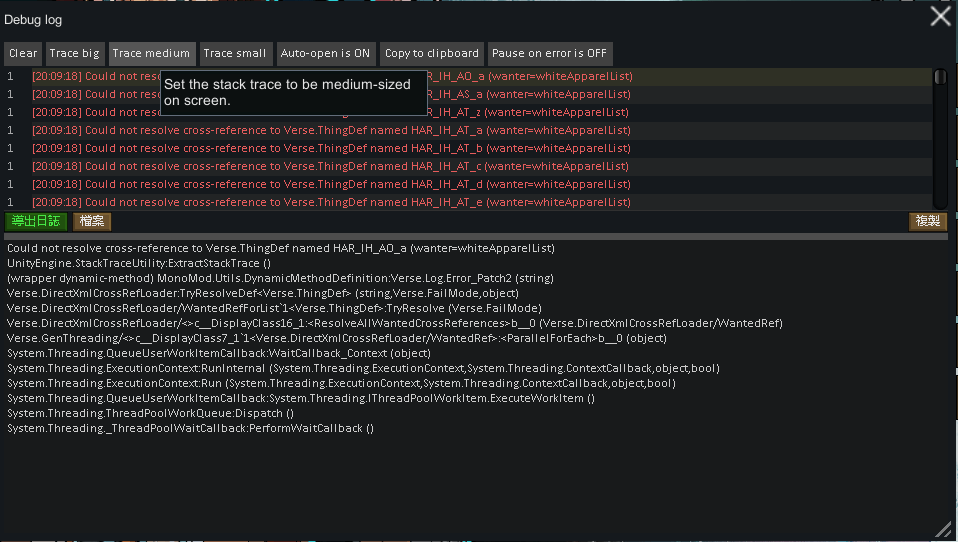Choose Trace small stack trace size
This screenshot has width=958, height=542.
point(235,54)
